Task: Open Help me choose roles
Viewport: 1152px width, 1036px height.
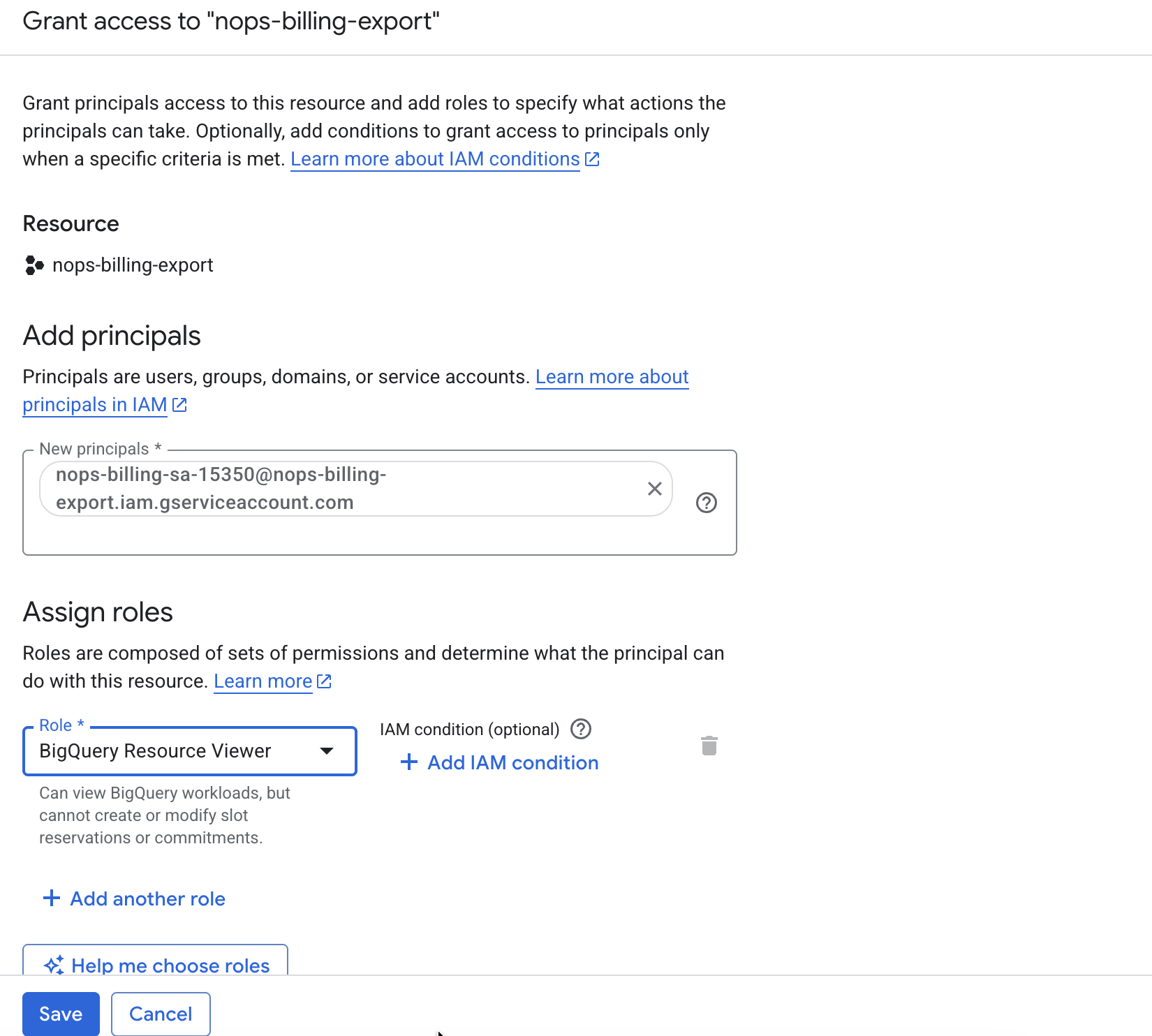Action: (155, 965)
